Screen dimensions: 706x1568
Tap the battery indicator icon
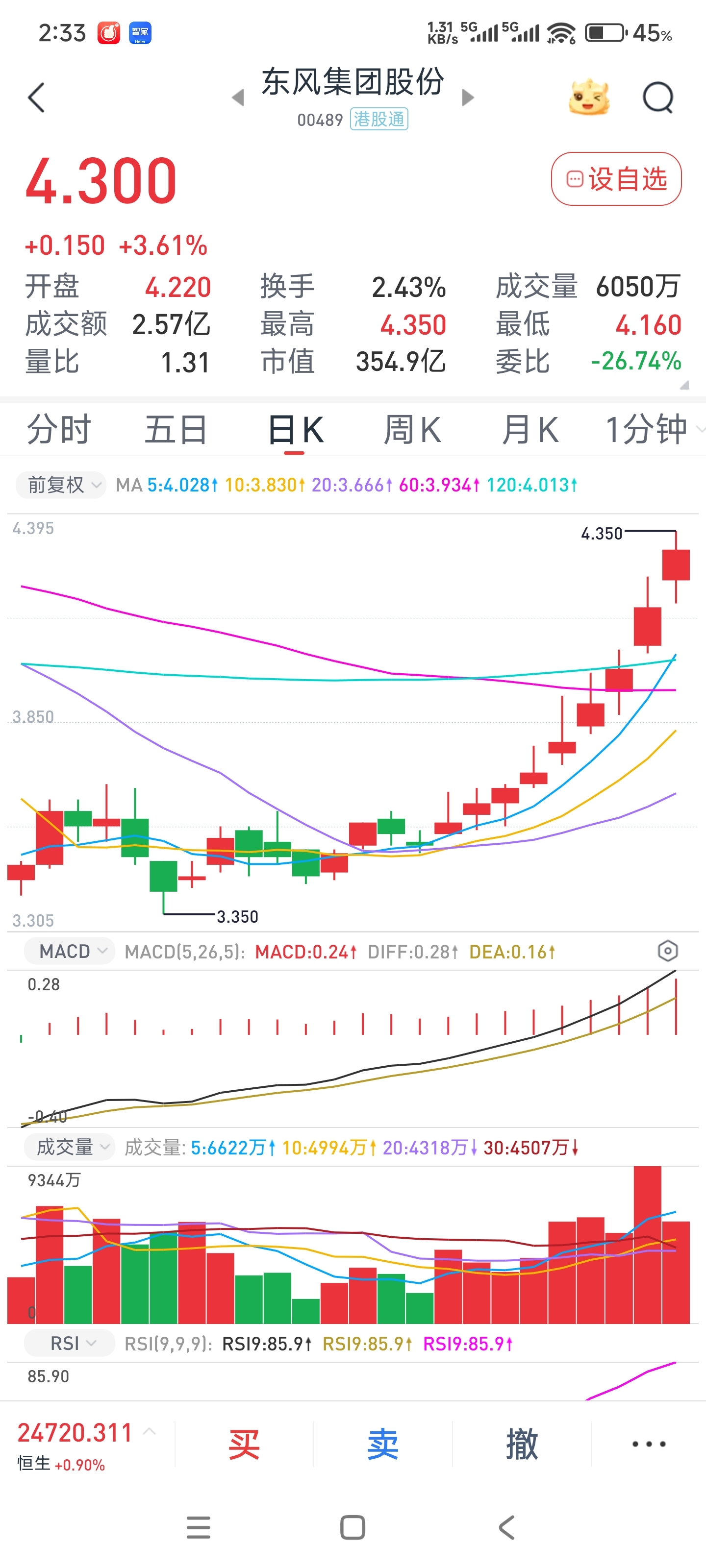pos(606,33)
